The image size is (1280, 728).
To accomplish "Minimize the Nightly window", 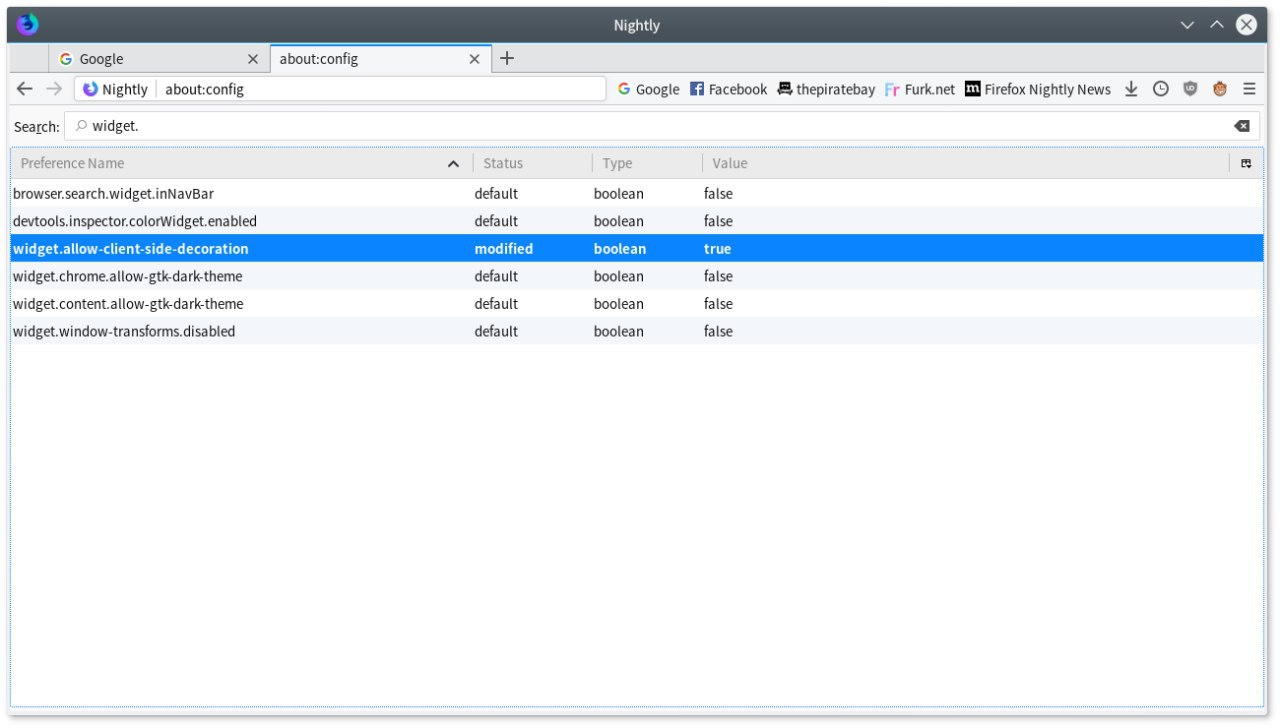I will [1187, 25].
